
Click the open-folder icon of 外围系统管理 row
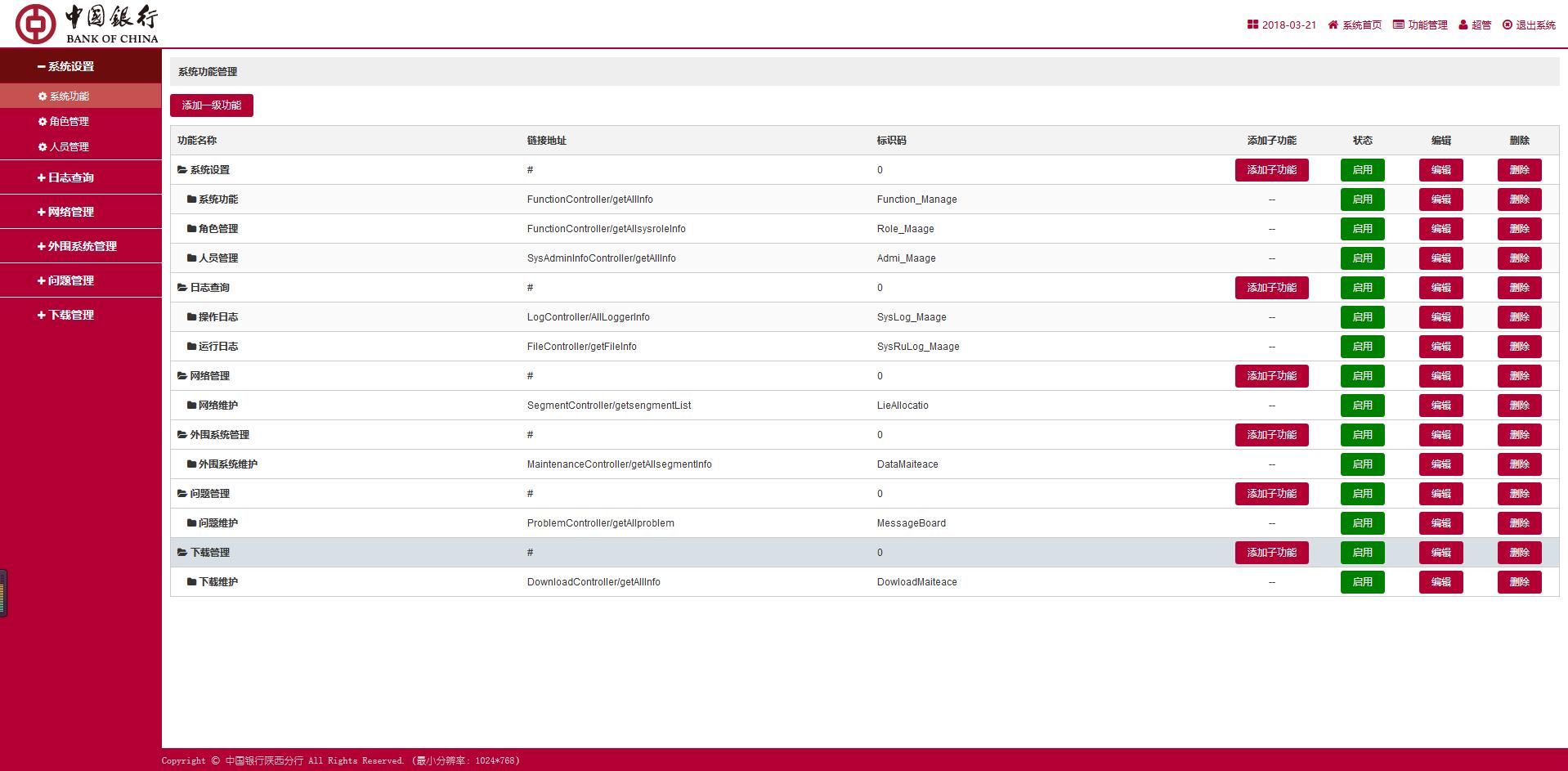point(182,435)
